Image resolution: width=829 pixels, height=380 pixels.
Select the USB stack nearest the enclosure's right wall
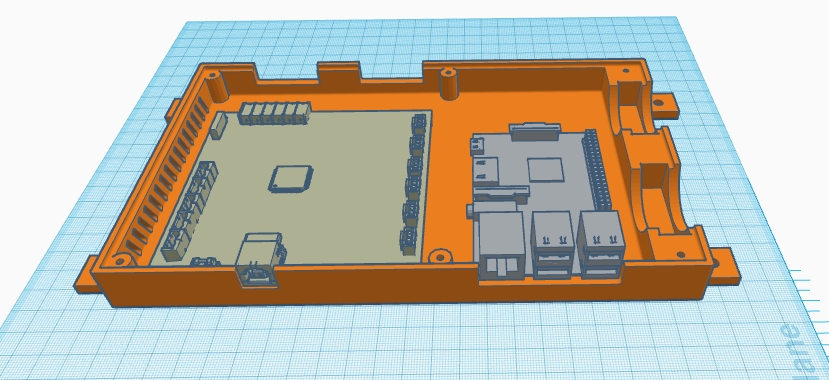(x=602, y=244)
